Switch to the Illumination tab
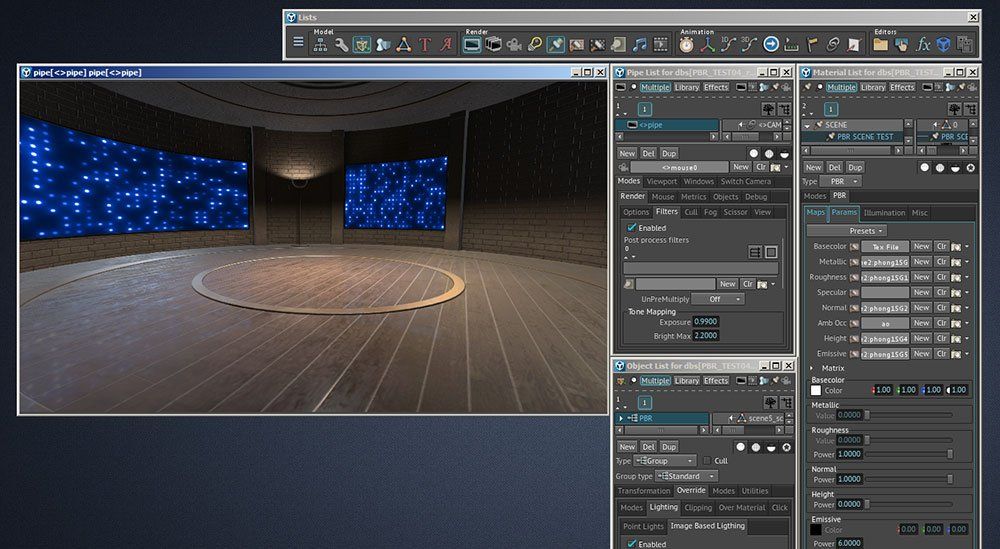 tap(884, 213)
